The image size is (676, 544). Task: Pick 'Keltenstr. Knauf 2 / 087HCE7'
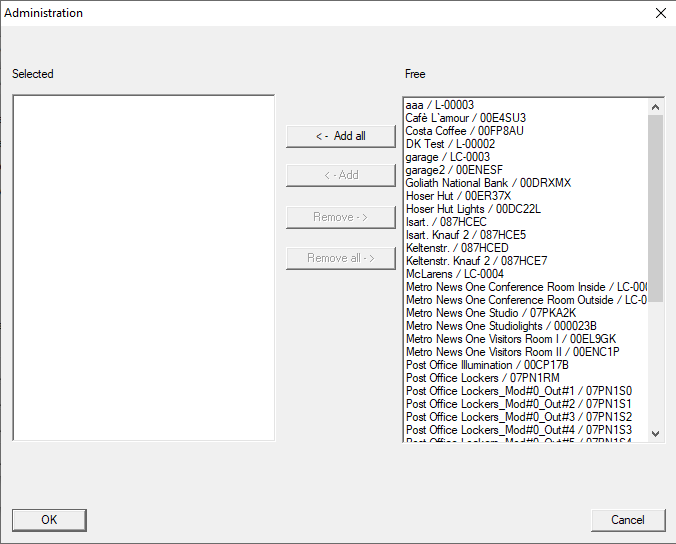476,261
